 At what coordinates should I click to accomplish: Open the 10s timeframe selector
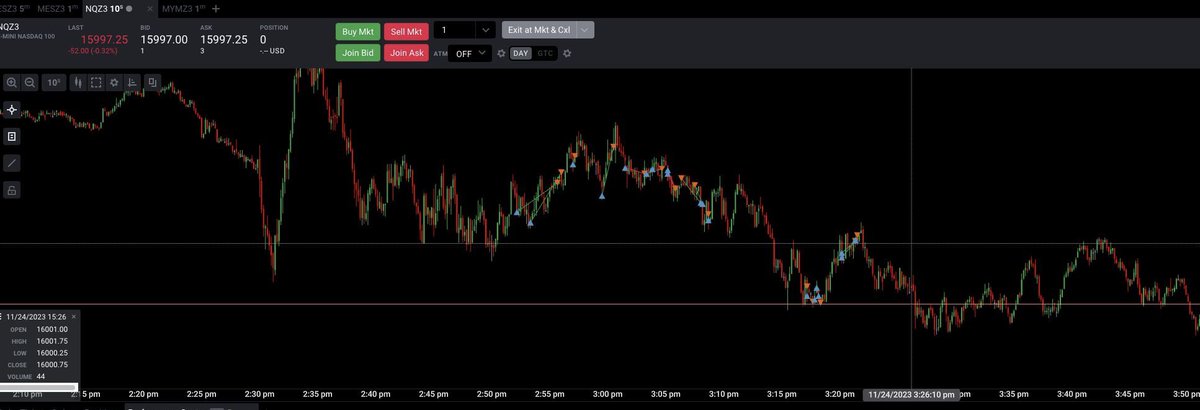53,82
